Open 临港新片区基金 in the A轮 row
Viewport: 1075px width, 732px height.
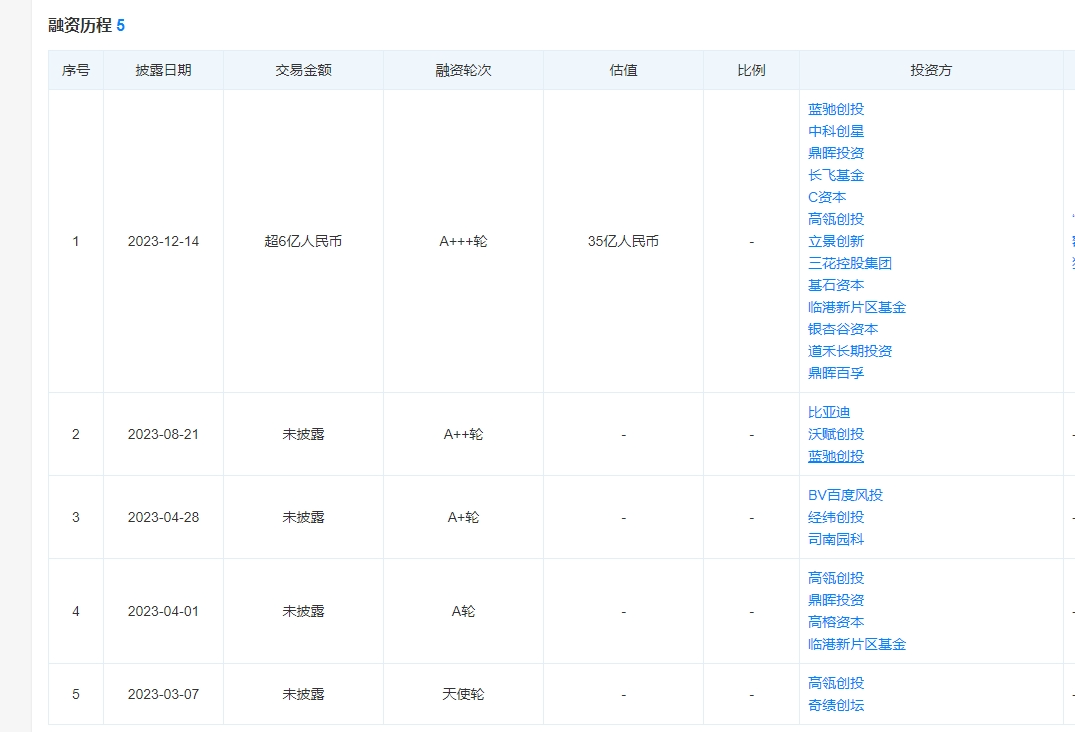(x=857, y=644)
